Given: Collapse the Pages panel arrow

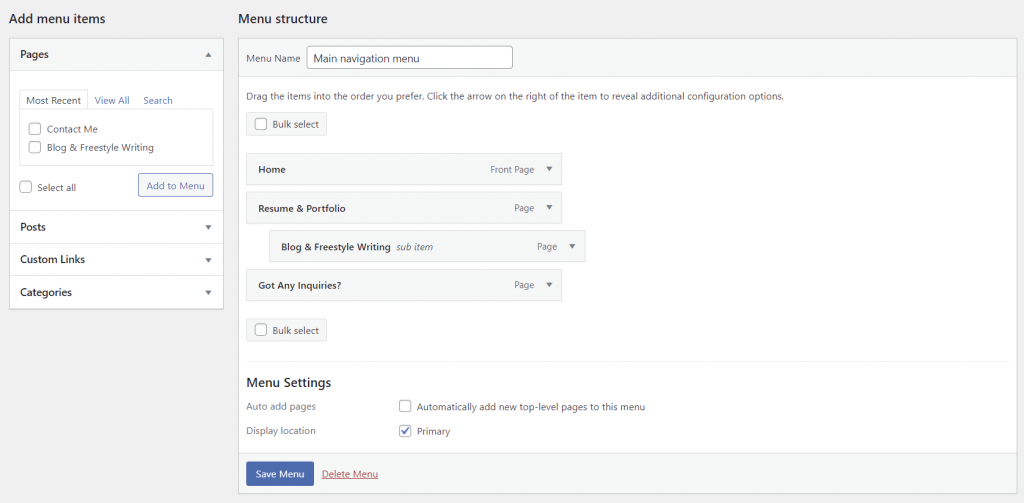Looking at the screenshot, I should 208,54.
